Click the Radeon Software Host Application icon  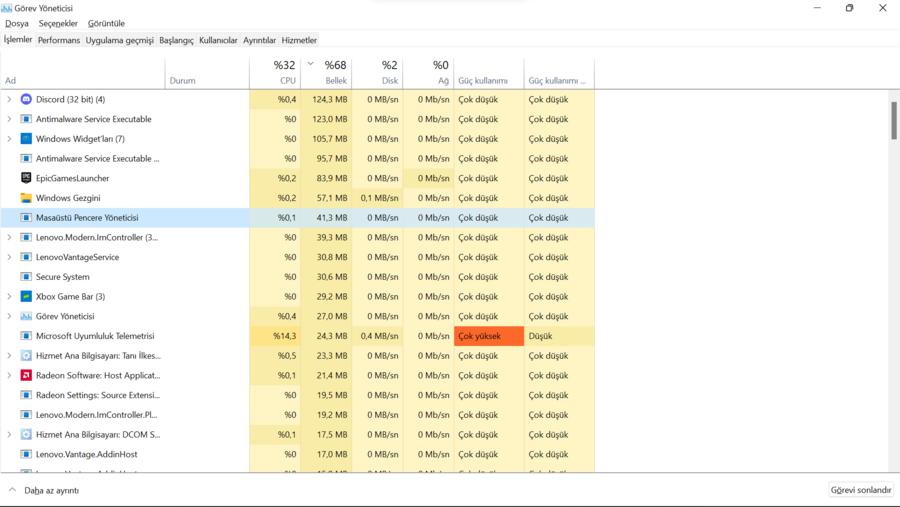(26, 376)
